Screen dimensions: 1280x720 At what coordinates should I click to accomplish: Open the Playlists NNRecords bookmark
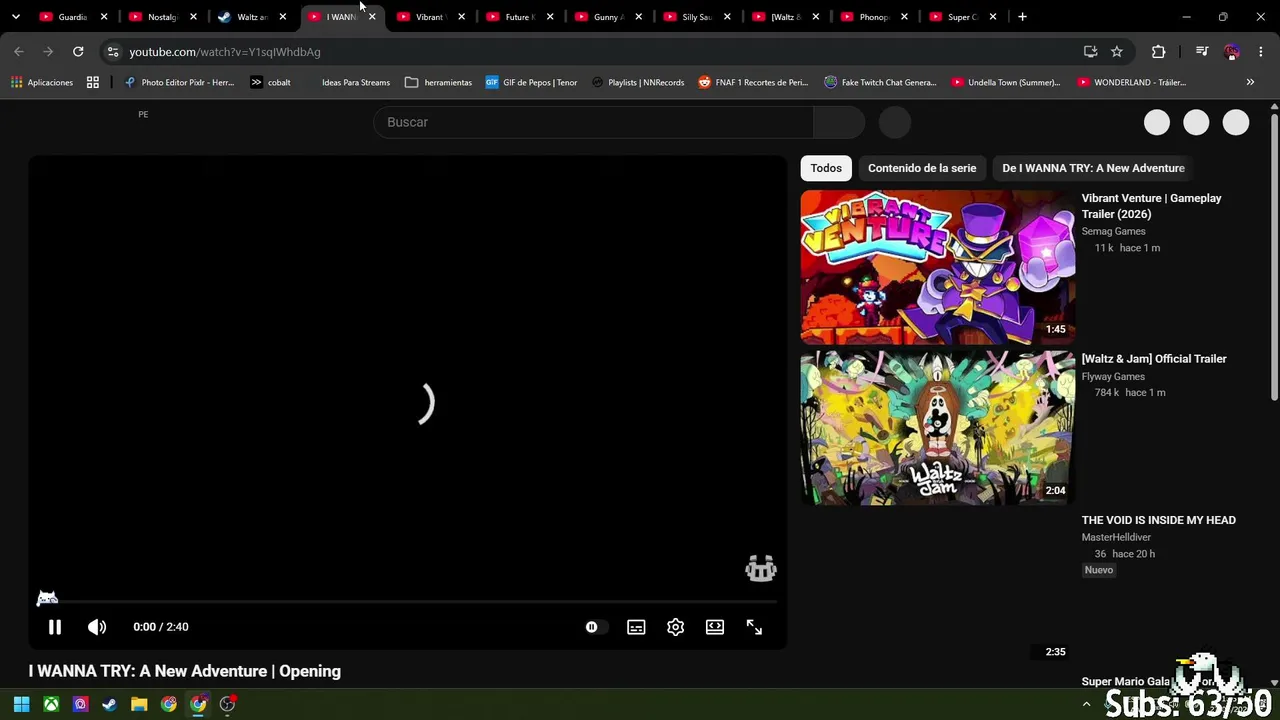click(638, 83)
